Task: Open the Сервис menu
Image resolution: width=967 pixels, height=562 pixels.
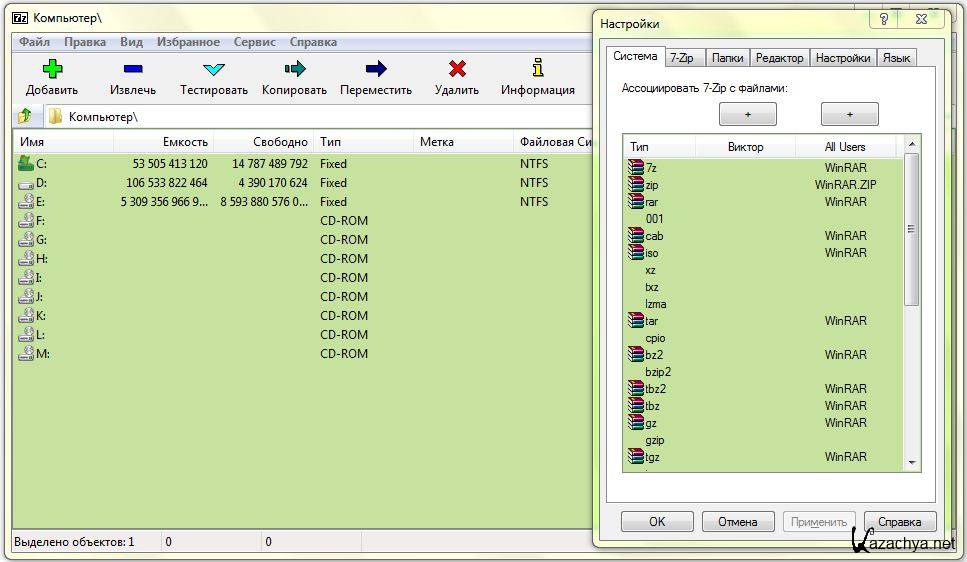Action: click(255, 42)
